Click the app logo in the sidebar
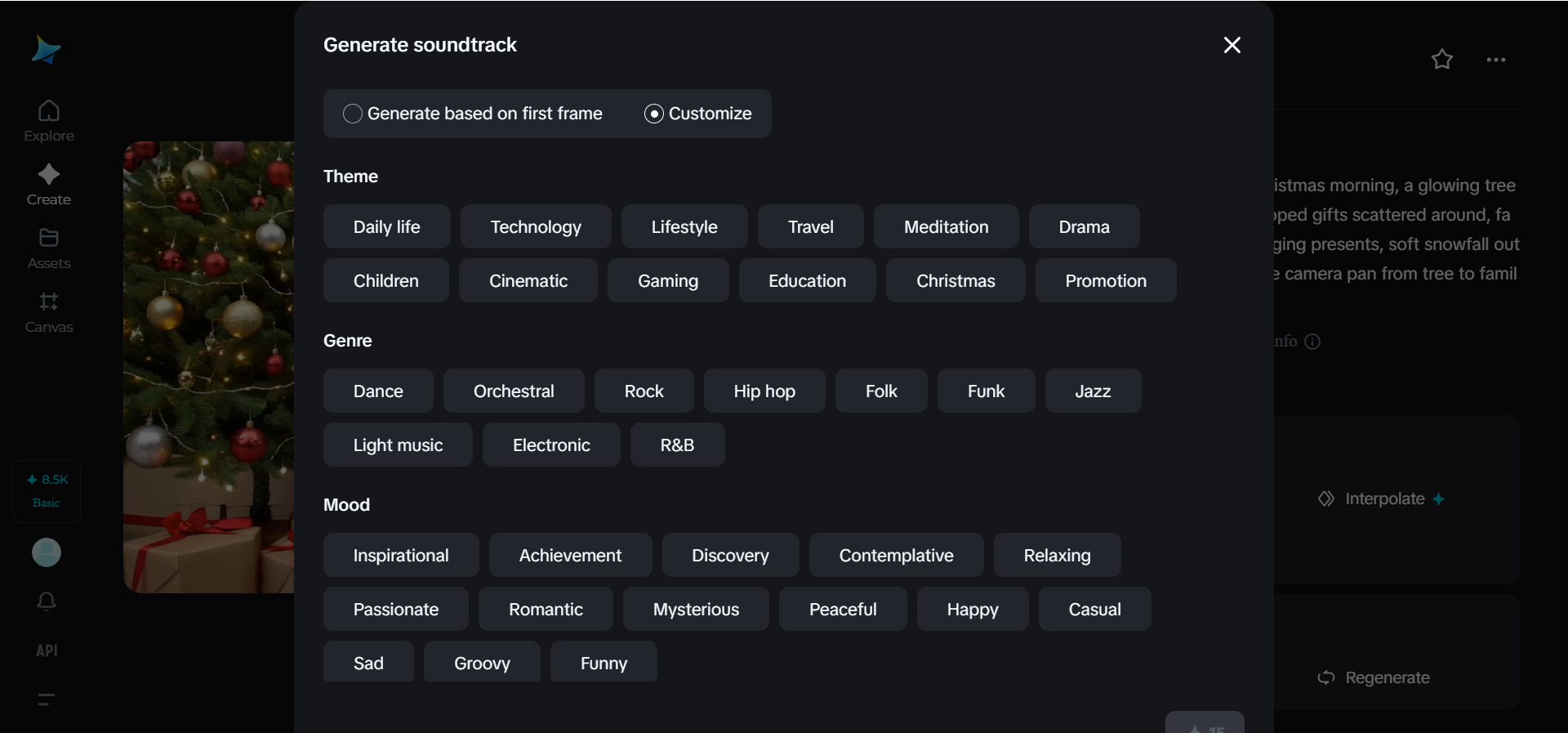This screenshot has width=1568, height=733. point(46,51)
